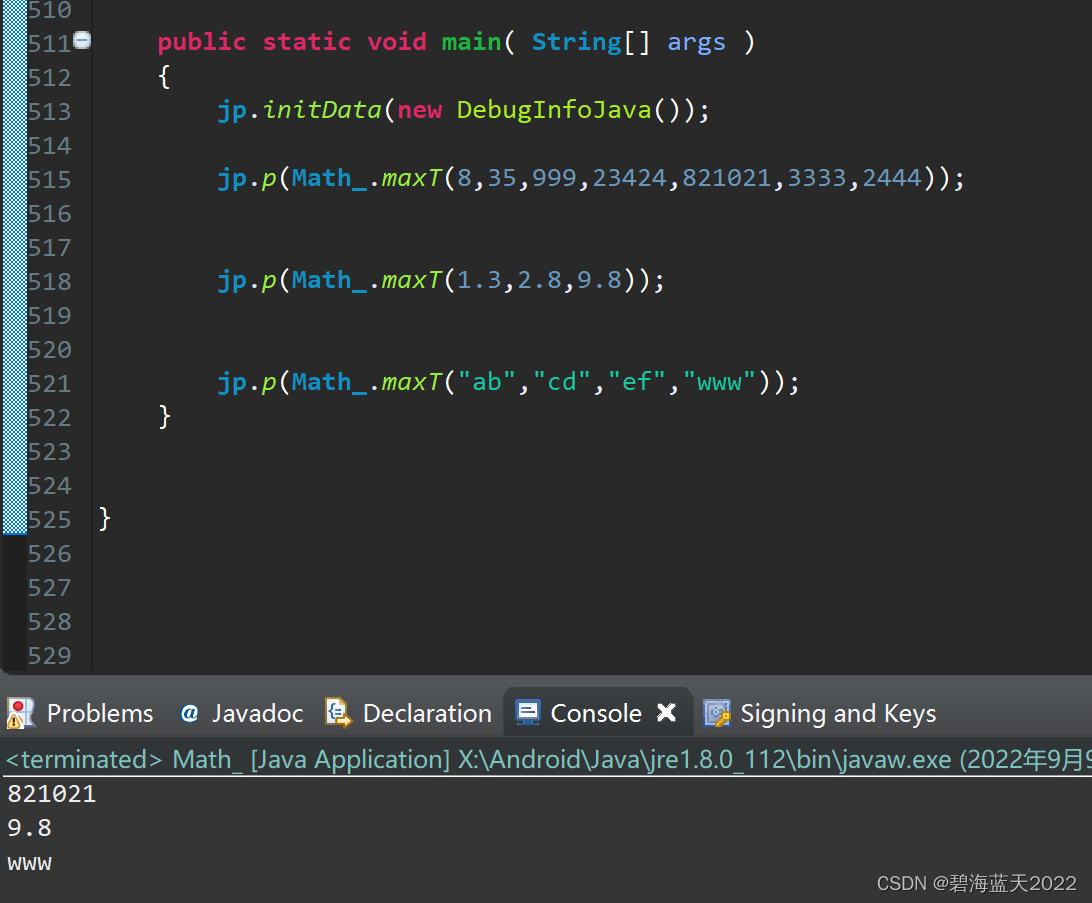Open the Problems tab
The image size is (1092, 903).
tap(80, 713)
